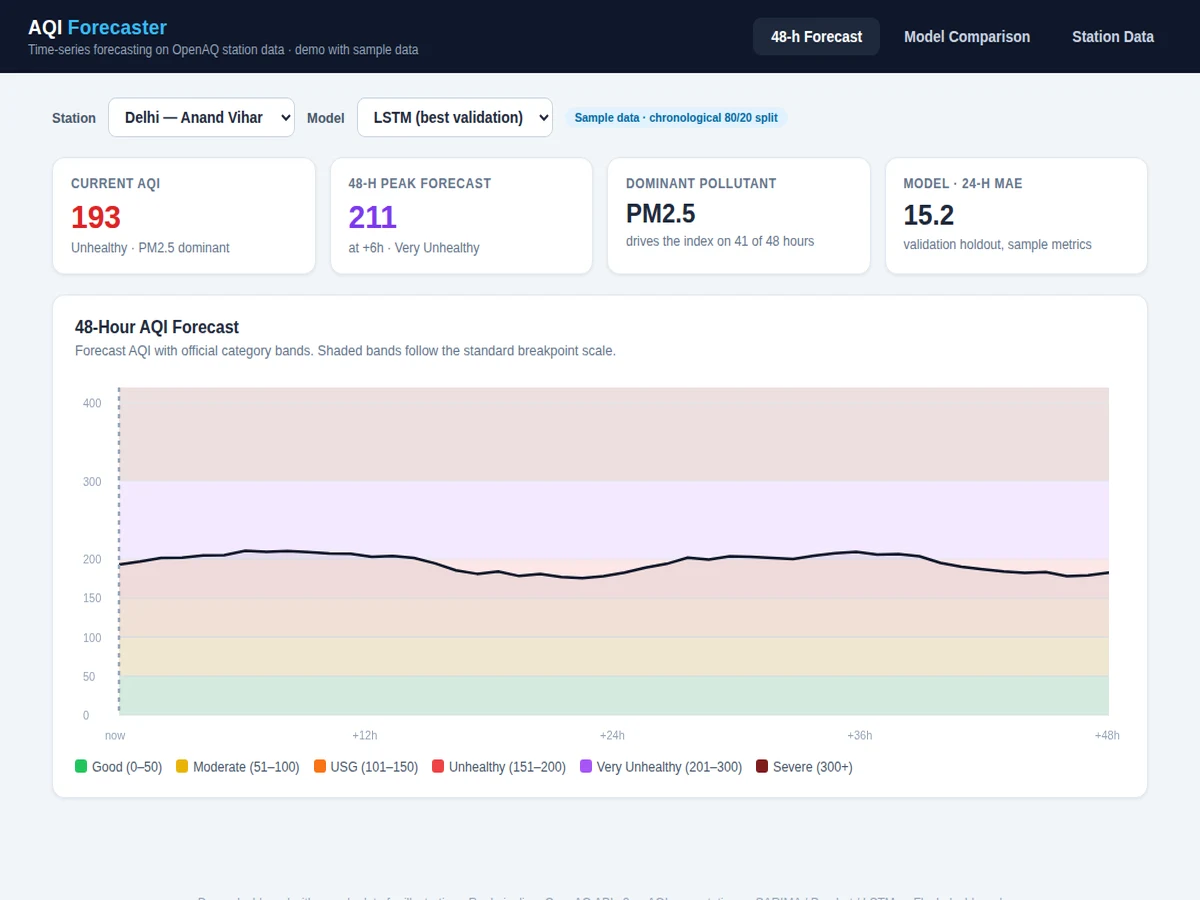Image resolution: width=1200 pixels, height=900 pixels.
Task: Open the Station dropdown showing Delhi — Anand Vihar
Action: [x=201, y=117]
